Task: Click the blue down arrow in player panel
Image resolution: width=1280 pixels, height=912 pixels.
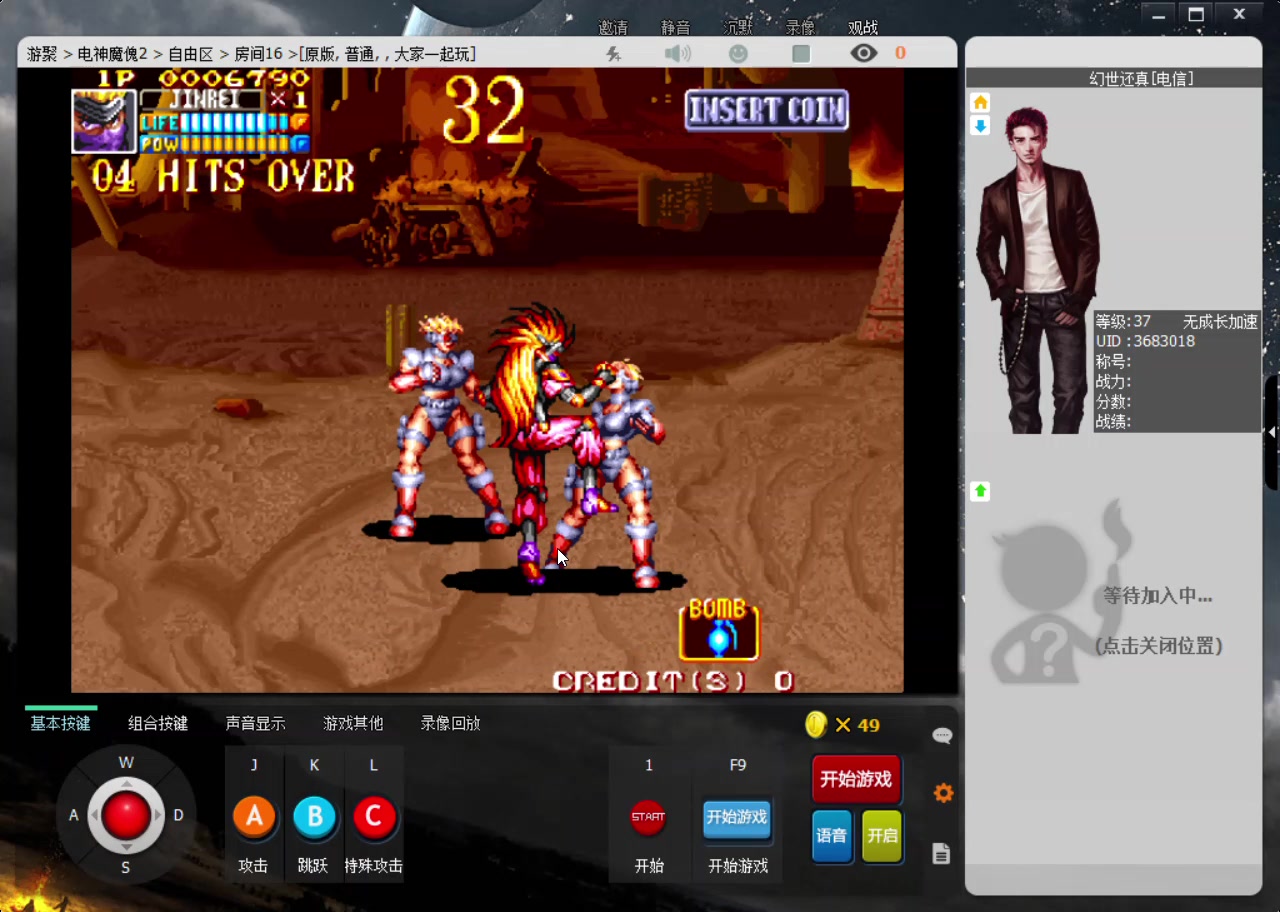Action: click(x=981, y=126)
